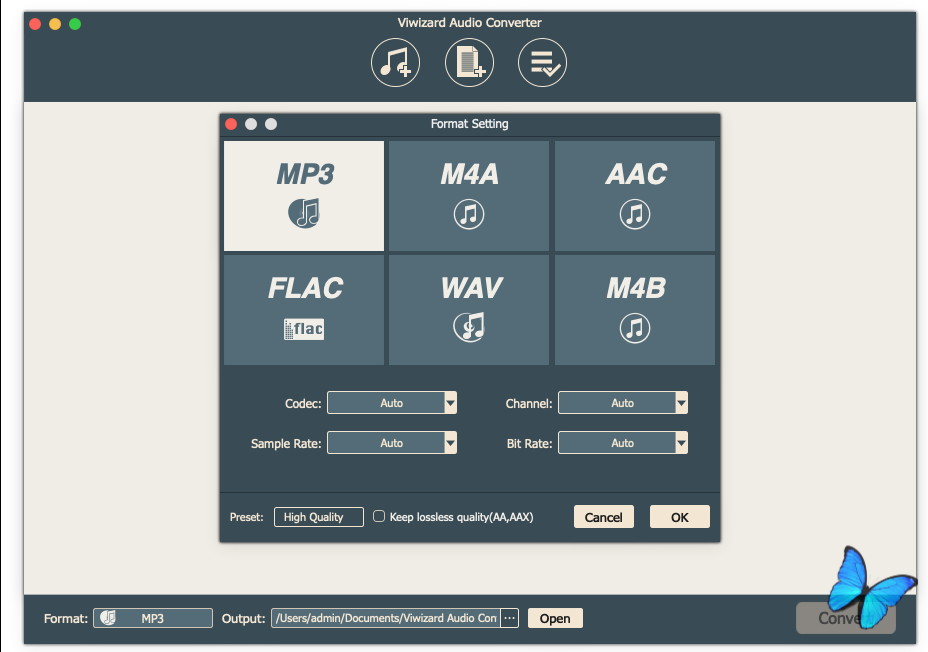Pick the AAC format tile

coord(635,196)
